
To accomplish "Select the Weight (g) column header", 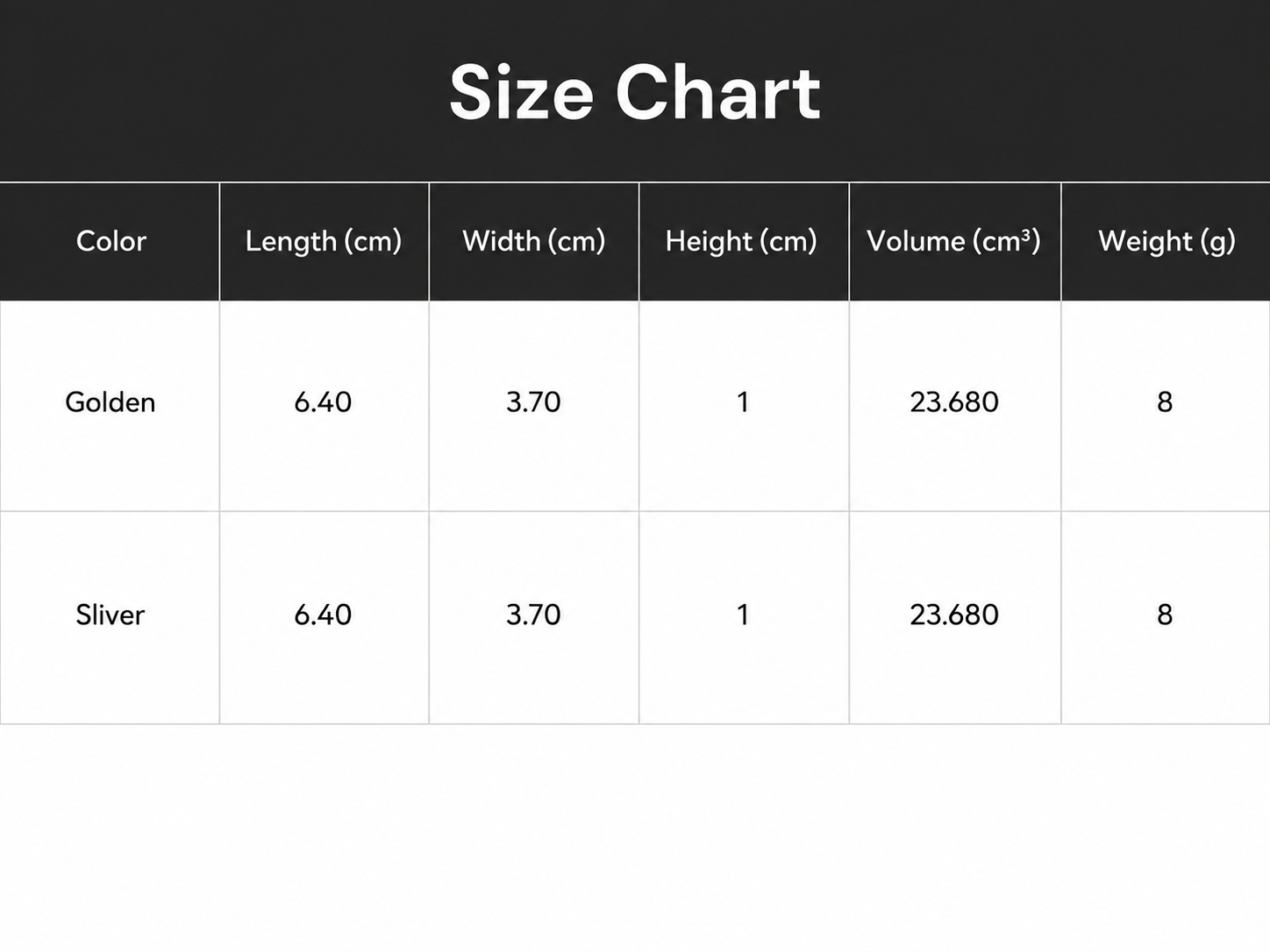I will pos(1167,241).
